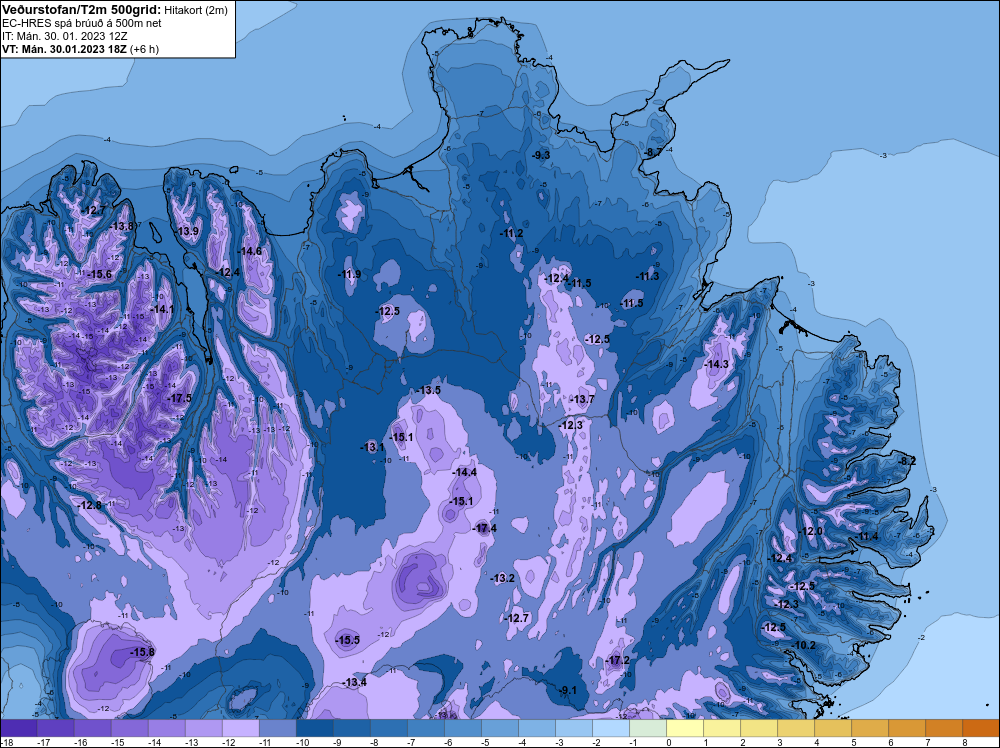Select legend swatch between -12 and -11

point(240,728)
